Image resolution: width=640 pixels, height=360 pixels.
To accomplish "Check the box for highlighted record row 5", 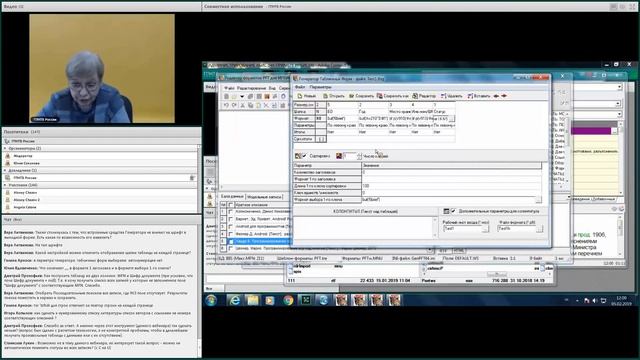I will coord(231,241).
